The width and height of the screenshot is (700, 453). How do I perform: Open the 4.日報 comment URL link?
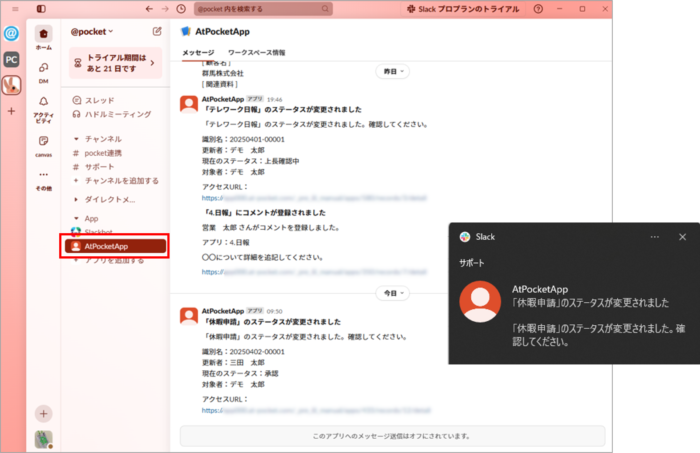coord(314,272)
